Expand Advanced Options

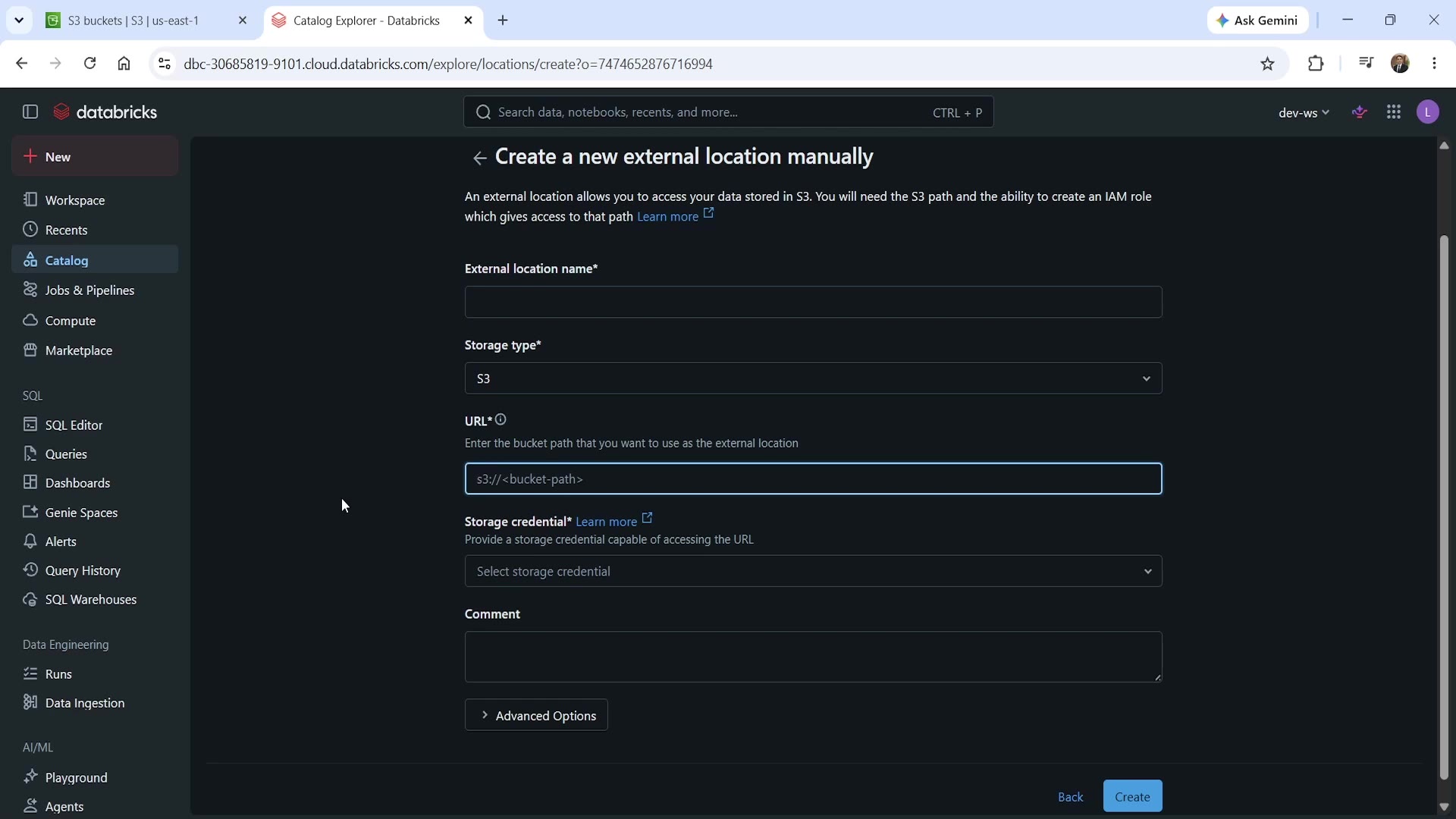(x=536, y=715)
